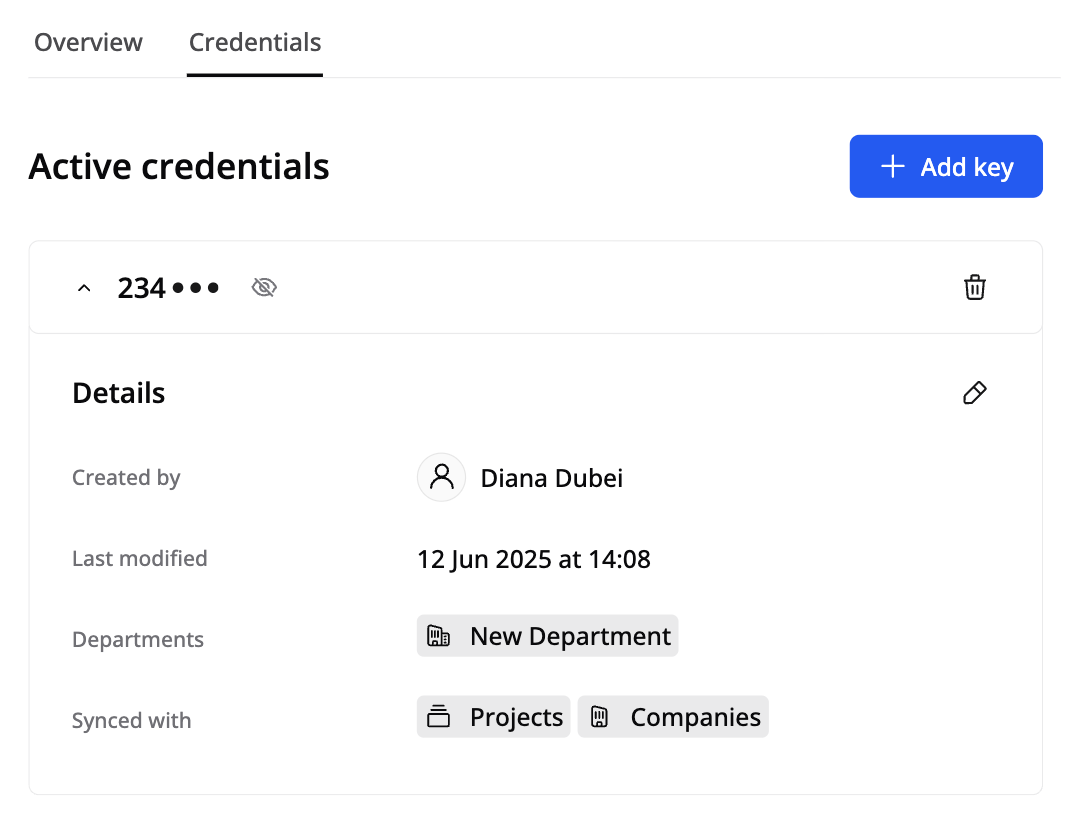Delete the 234 credential with trash icon
Image resolution: width=1070 pixels, height=818 pixels.
click(974, 288)
